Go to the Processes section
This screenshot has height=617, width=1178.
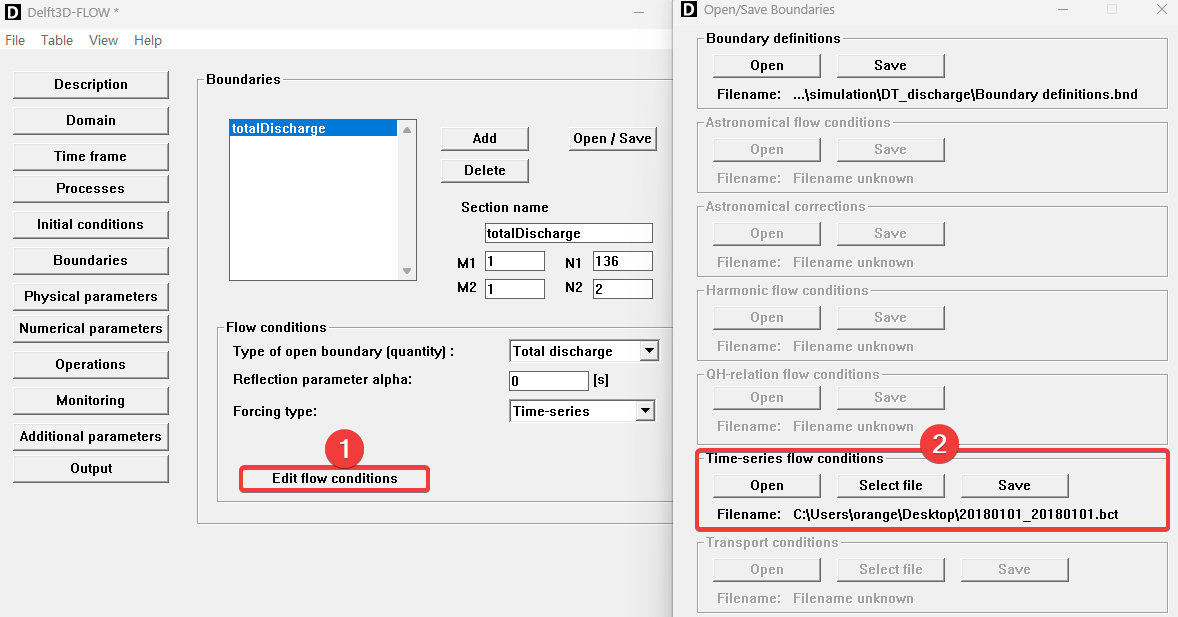click(x=91, y=189)
